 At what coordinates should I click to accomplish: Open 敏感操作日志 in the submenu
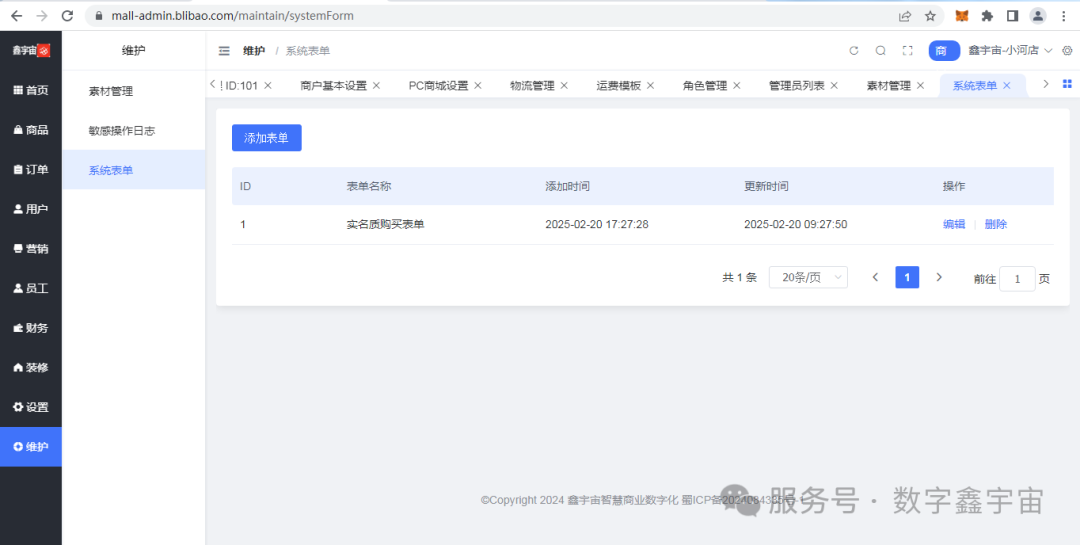coord(134,130)
